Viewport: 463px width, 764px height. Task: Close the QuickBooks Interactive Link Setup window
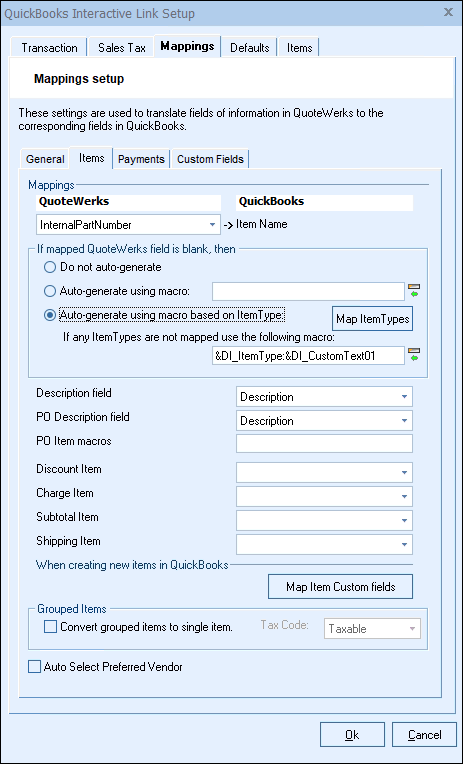pyautogui.click(x=448, y=12)
